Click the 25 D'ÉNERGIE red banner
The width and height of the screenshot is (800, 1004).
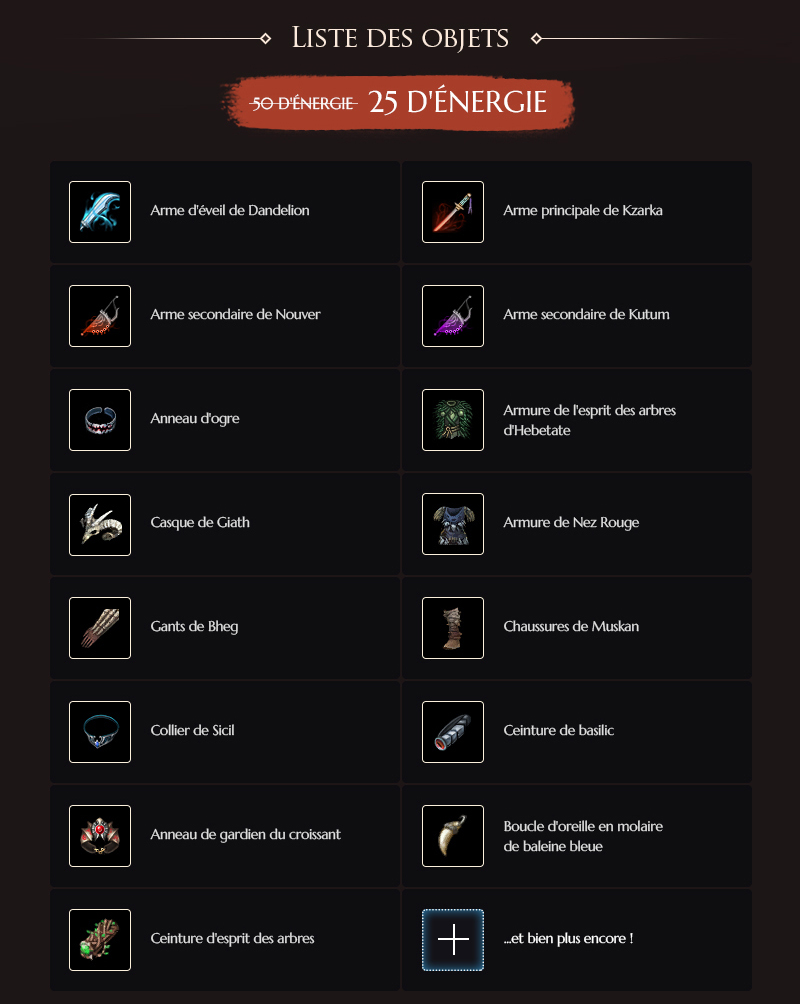(x=397, y=103)
